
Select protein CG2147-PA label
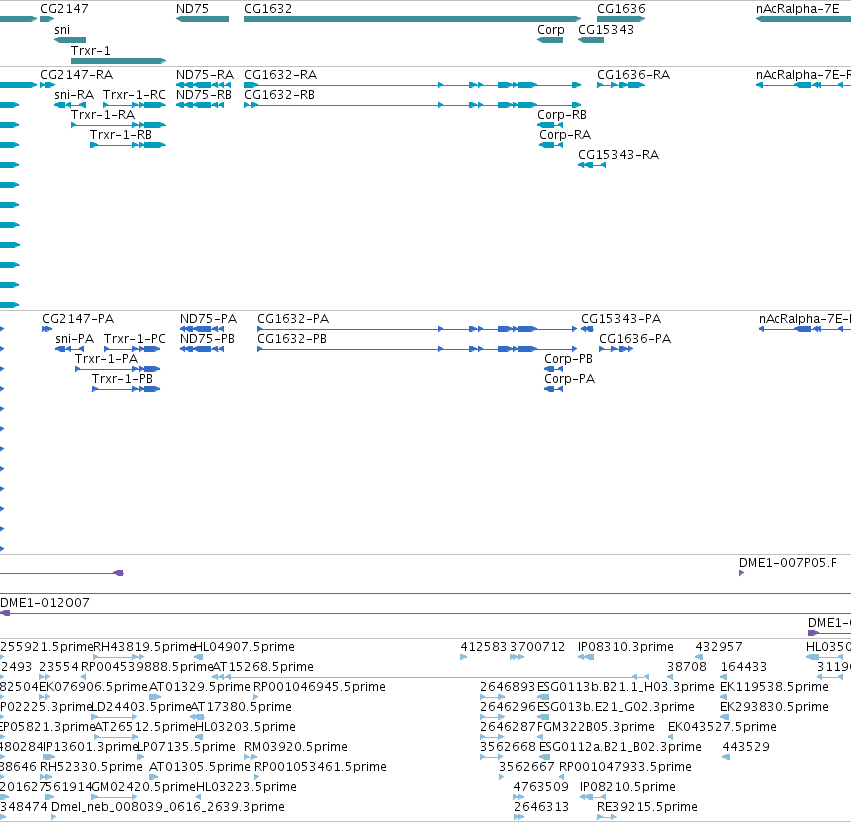pyautogui.click(x=78, y=319)
